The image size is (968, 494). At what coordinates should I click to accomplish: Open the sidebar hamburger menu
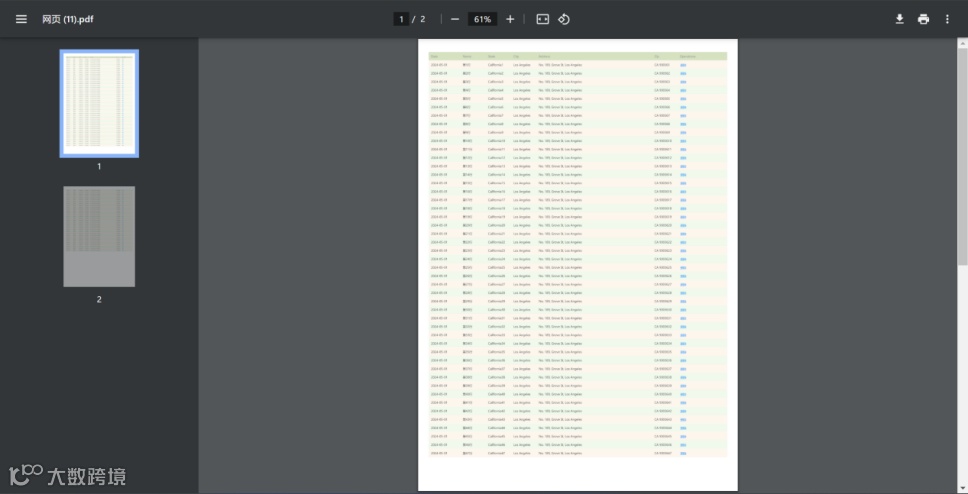22,19
